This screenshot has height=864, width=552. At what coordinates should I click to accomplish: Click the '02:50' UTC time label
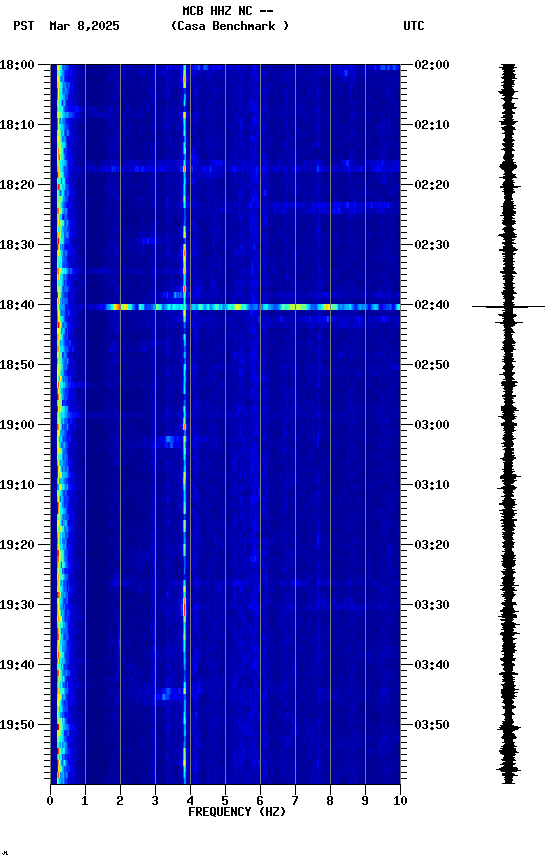click(432, 365)
